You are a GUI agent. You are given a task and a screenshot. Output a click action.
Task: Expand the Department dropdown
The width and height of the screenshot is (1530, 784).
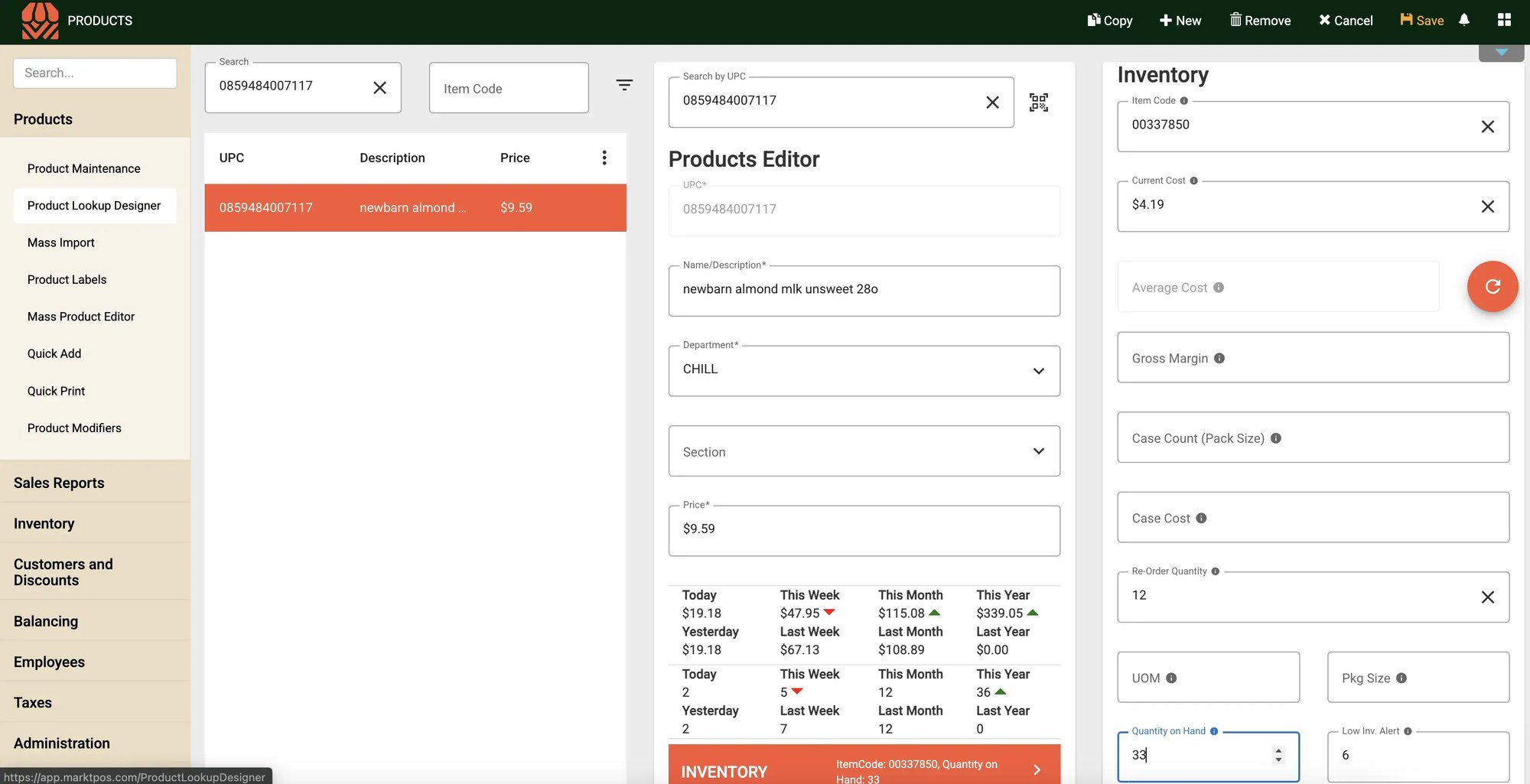[x=1038, y=371]
